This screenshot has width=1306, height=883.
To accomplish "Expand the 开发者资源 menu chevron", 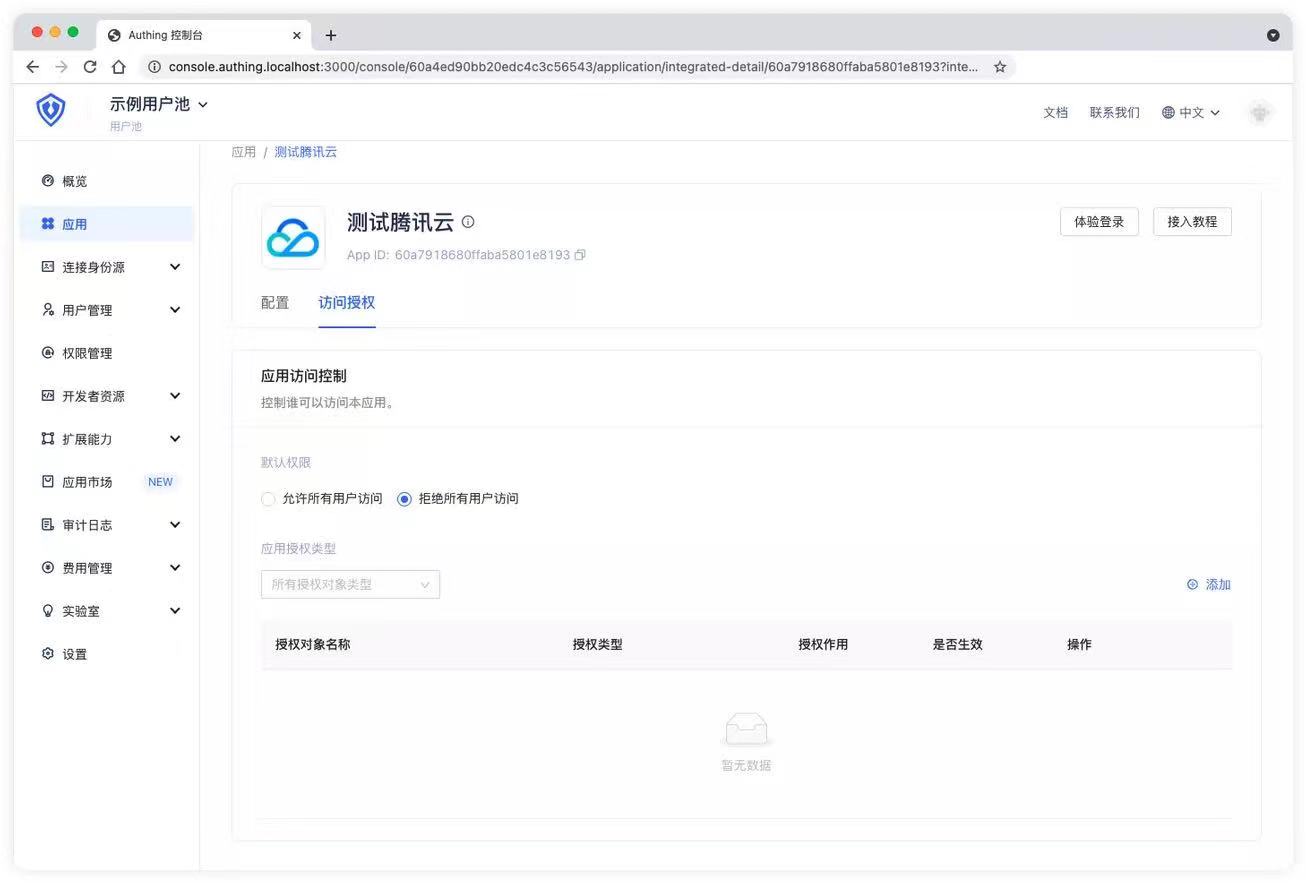I will pyautogui.click(x=175, y=396).
